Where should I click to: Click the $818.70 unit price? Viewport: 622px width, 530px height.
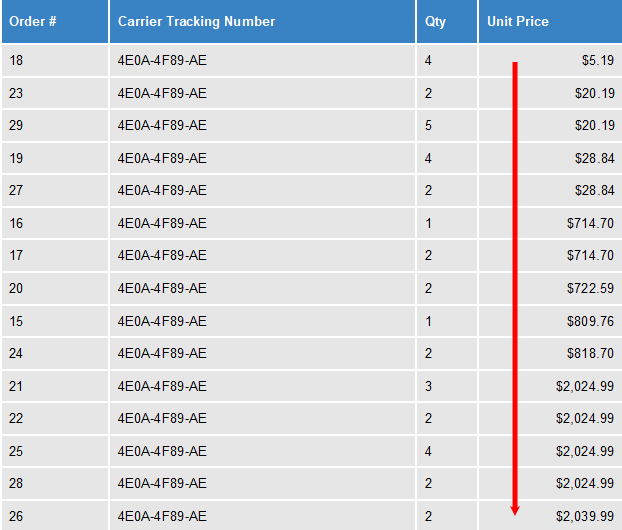pyautogui.click(x=591, y=353)
